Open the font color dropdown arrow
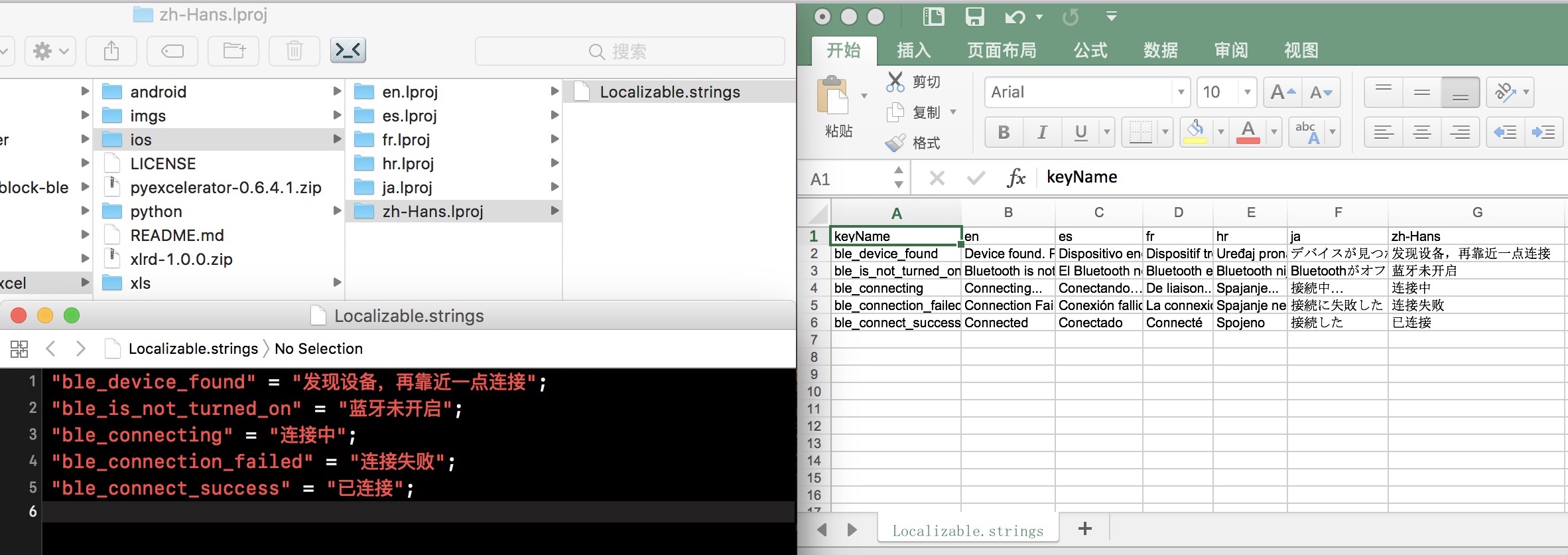1568x555 pixels. 1274,132
